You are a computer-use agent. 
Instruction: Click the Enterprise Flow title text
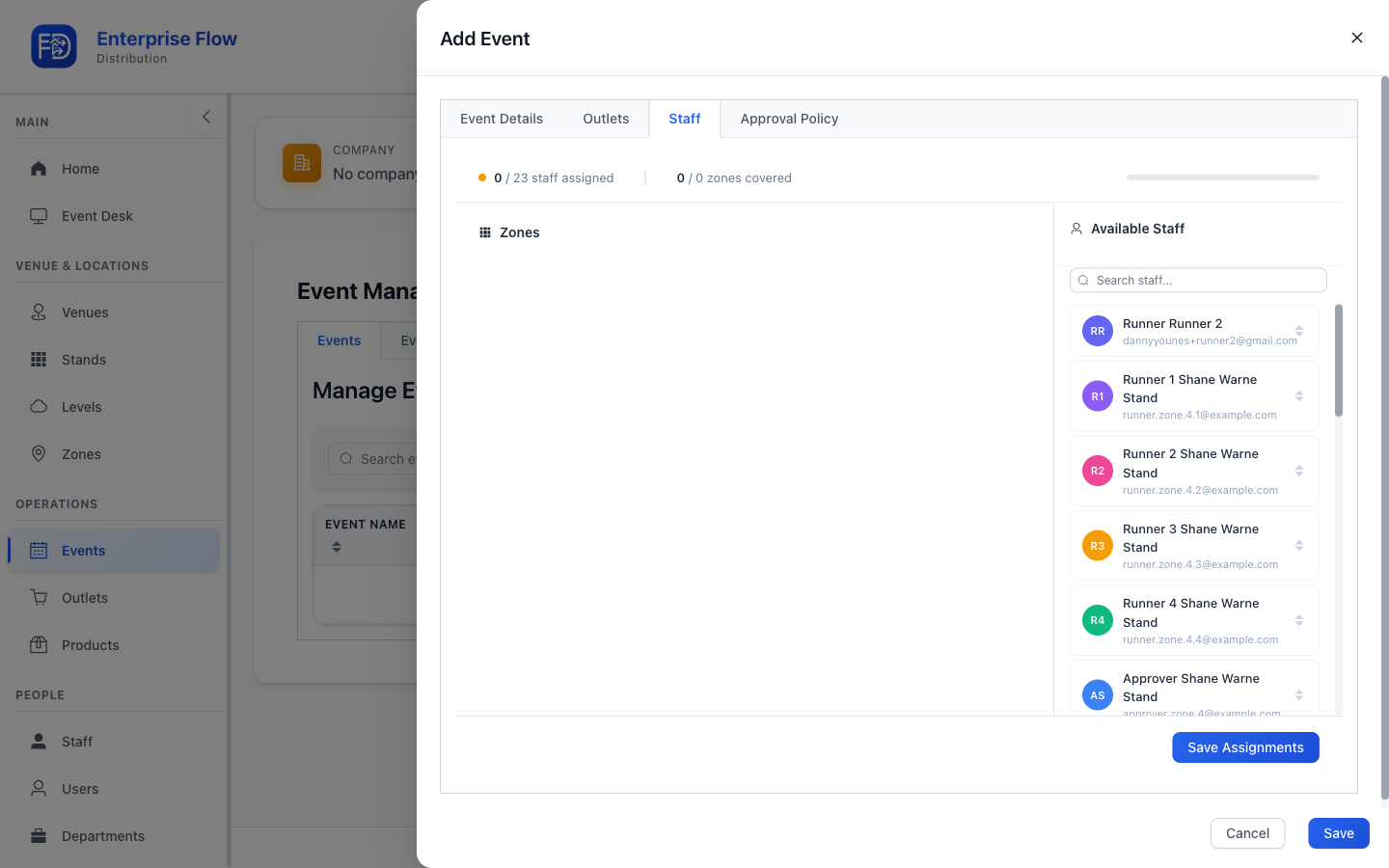[x=167, y=39]
